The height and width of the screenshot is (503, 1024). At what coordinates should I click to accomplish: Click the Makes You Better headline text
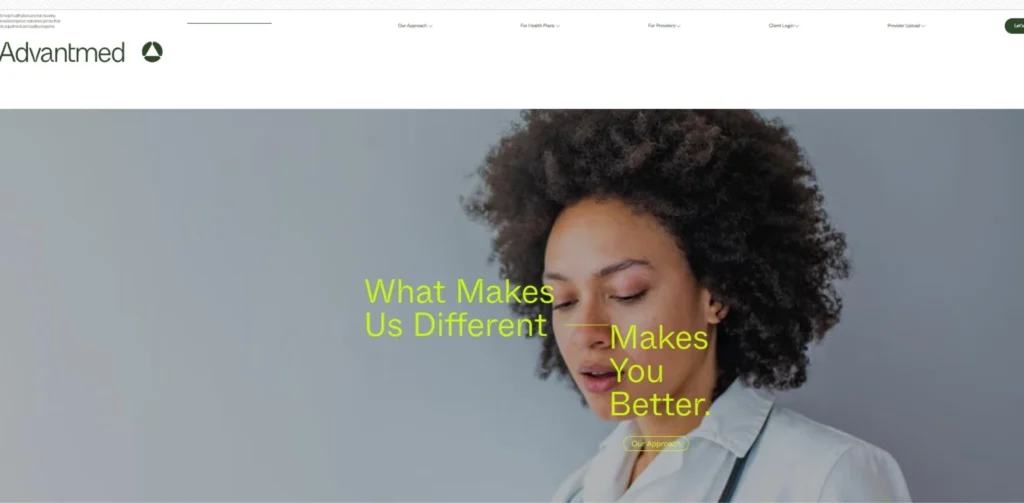click(x=660, y=370)
